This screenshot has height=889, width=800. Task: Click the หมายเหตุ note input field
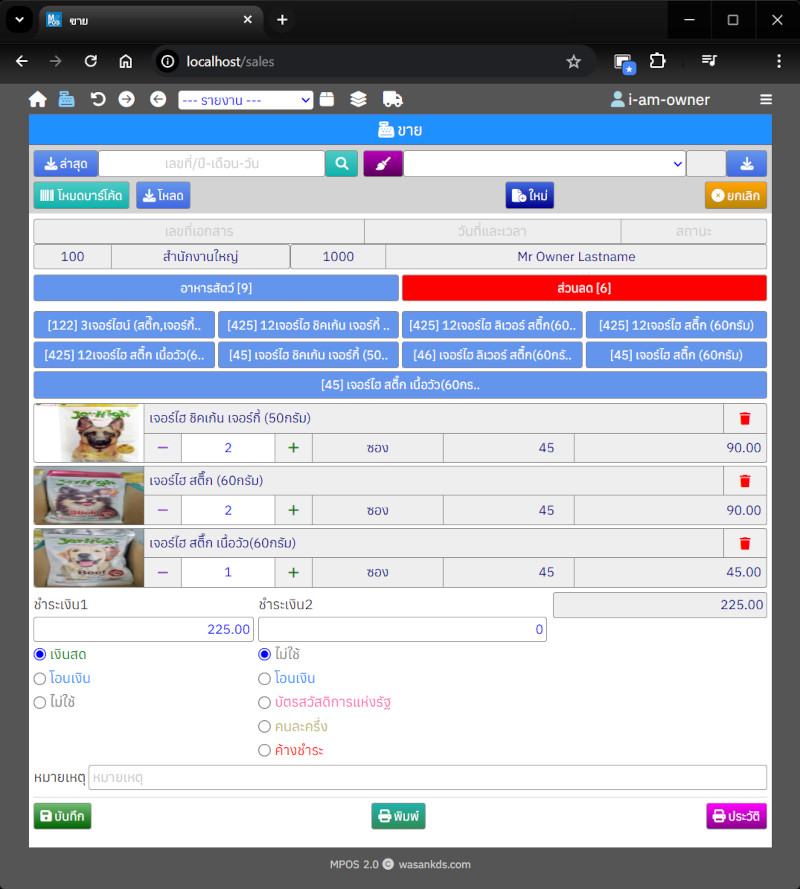click(427, 777)
